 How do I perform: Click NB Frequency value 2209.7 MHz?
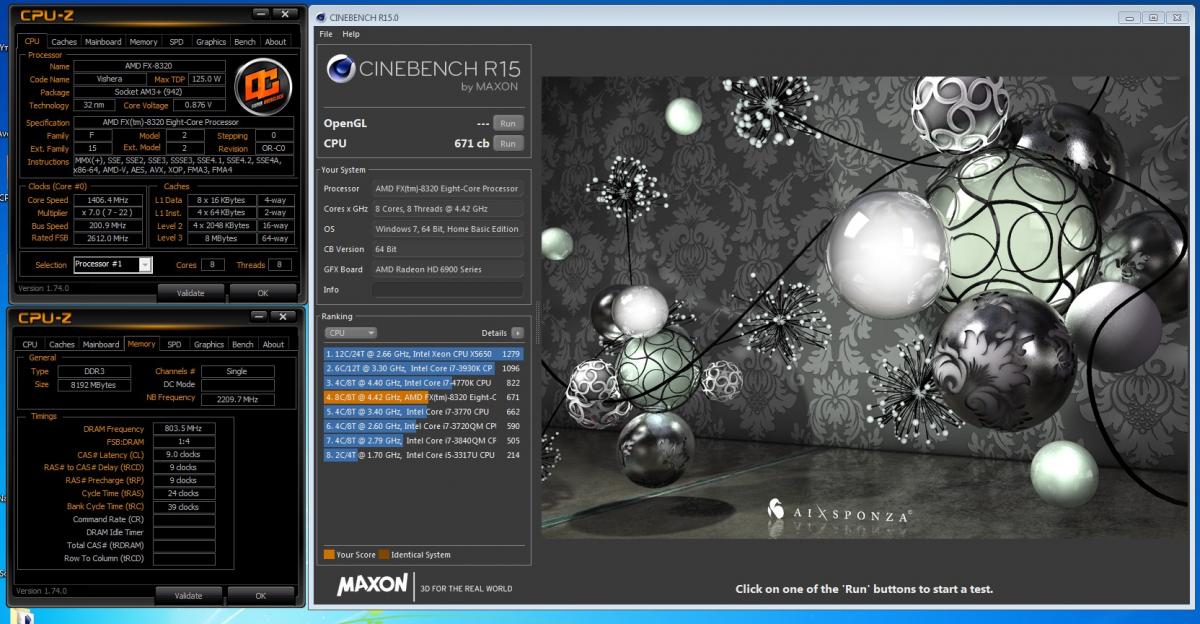[x=237, y=399]
